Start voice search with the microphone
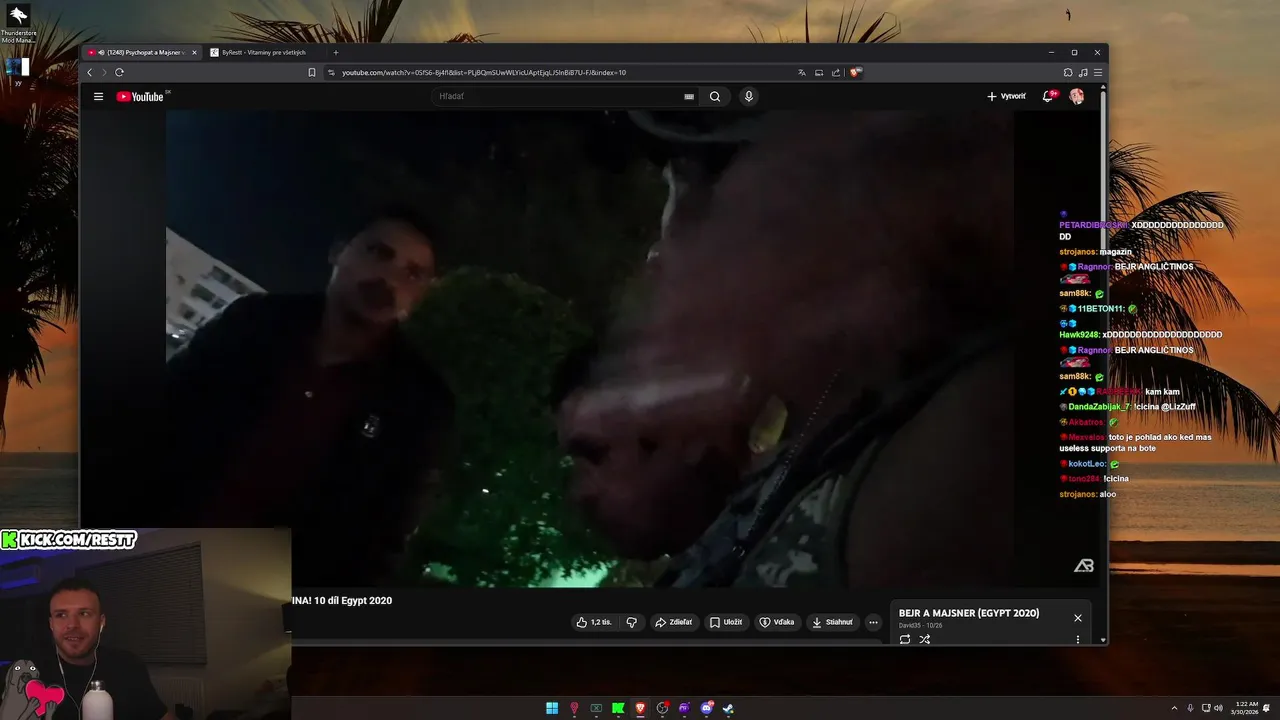This screenshot has width=1280, height=720. 748,96
